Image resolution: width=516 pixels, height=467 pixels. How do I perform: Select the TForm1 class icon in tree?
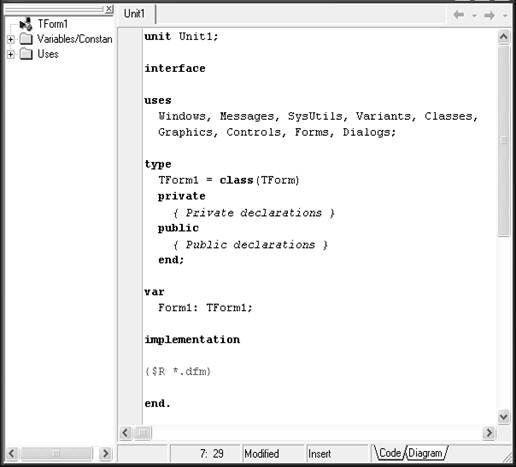tap(26, 24)
